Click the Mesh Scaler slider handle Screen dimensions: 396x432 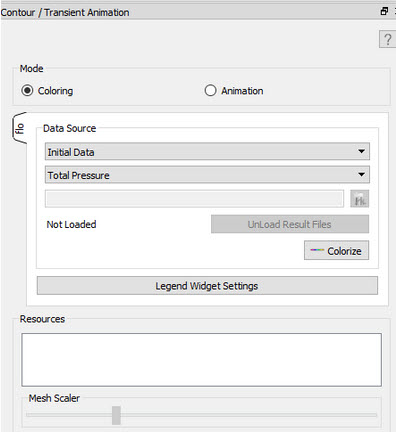click(x=116, y=415)
